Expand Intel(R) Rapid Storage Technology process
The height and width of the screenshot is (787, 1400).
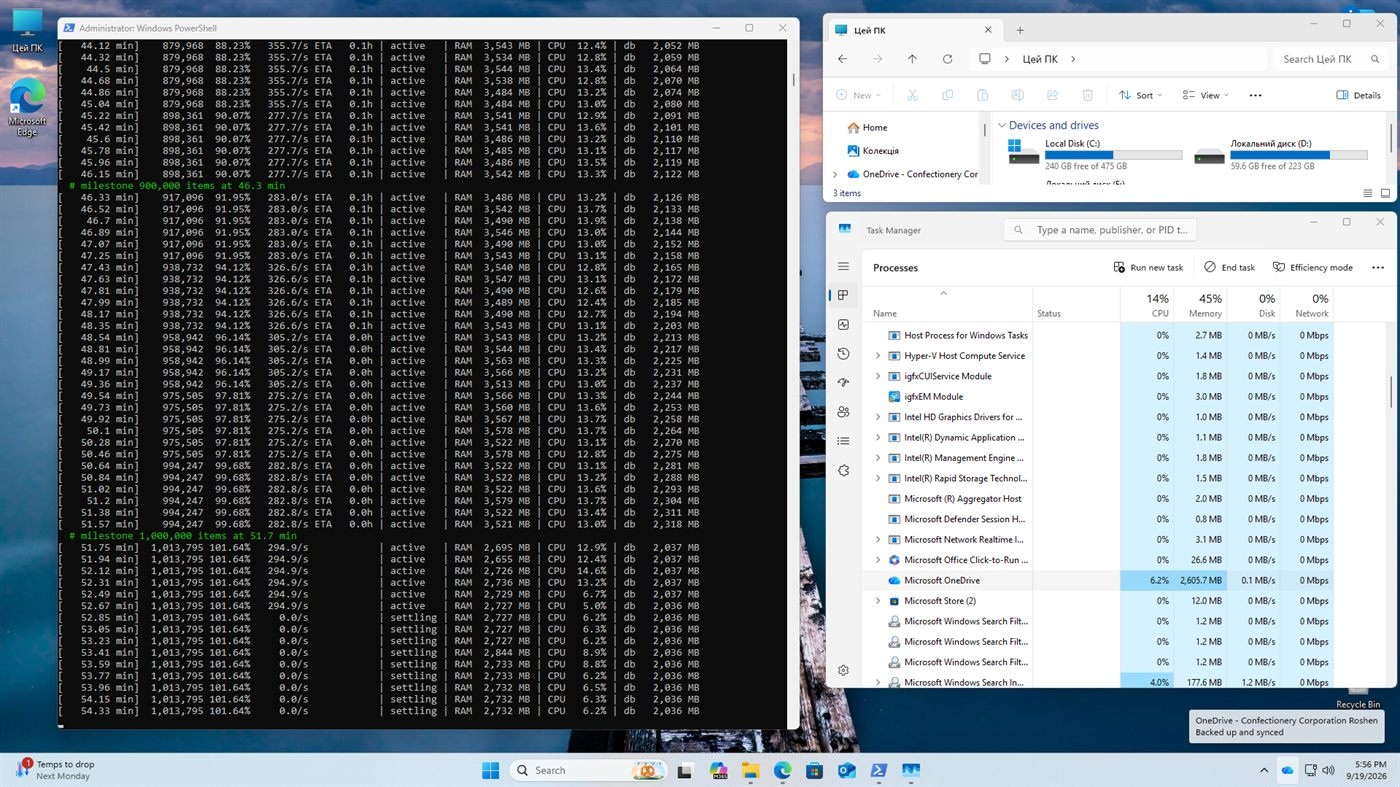tap(878, 478)
